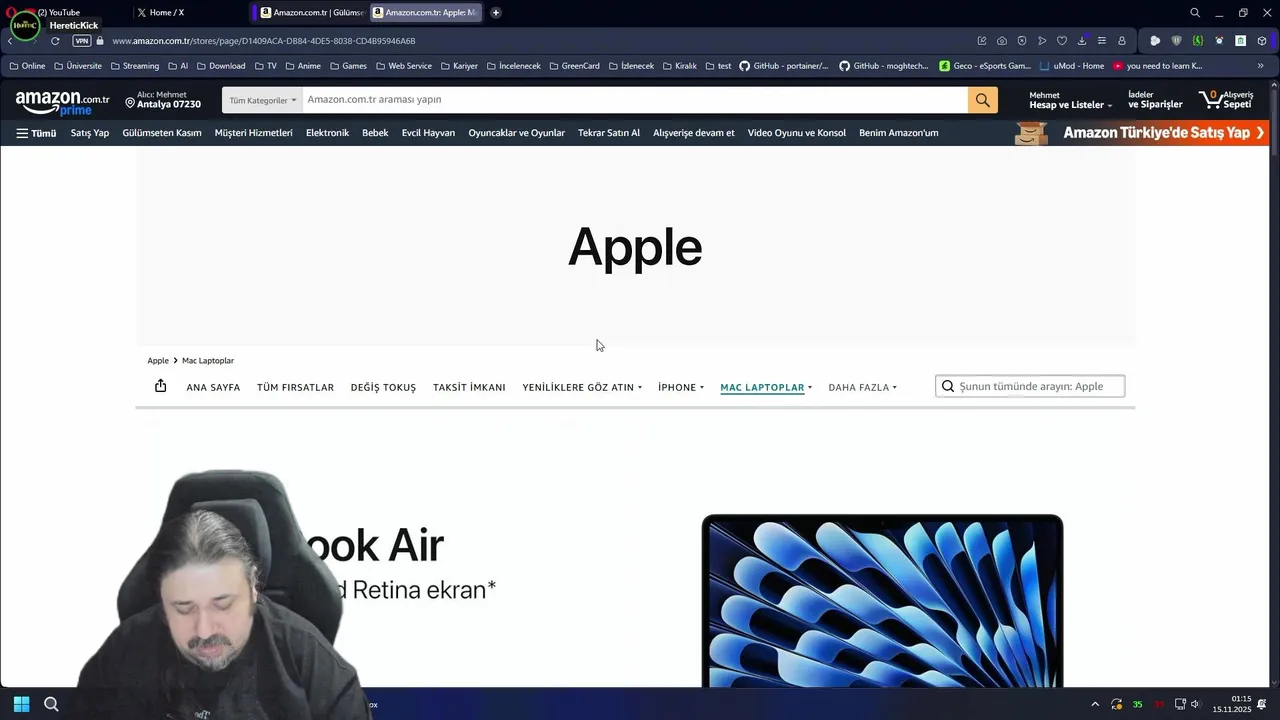The image size is (1280, 720).
Task: Switch to Amazon.com.tr Gülümseten tab
Action: click(x=312, y=13)
